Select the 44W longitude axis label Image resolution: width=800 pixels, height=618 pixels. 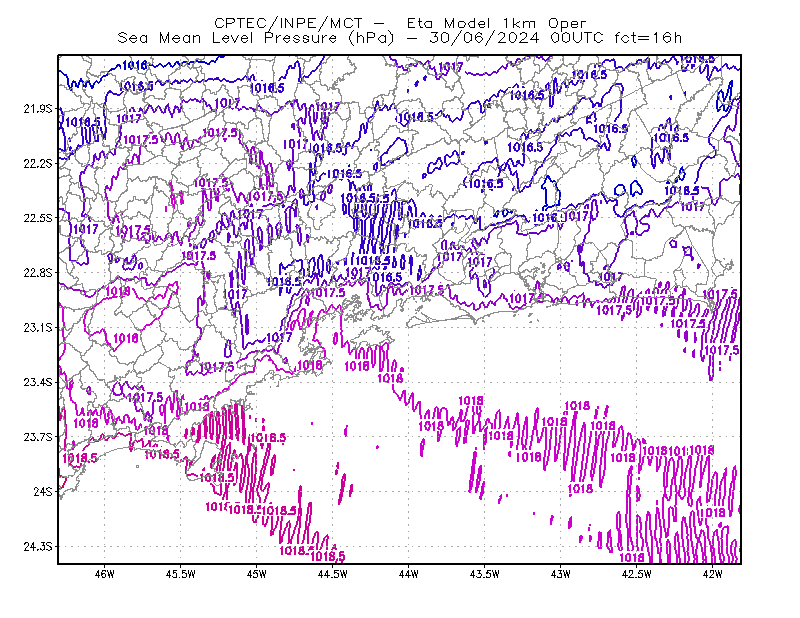tap(409, 574)
